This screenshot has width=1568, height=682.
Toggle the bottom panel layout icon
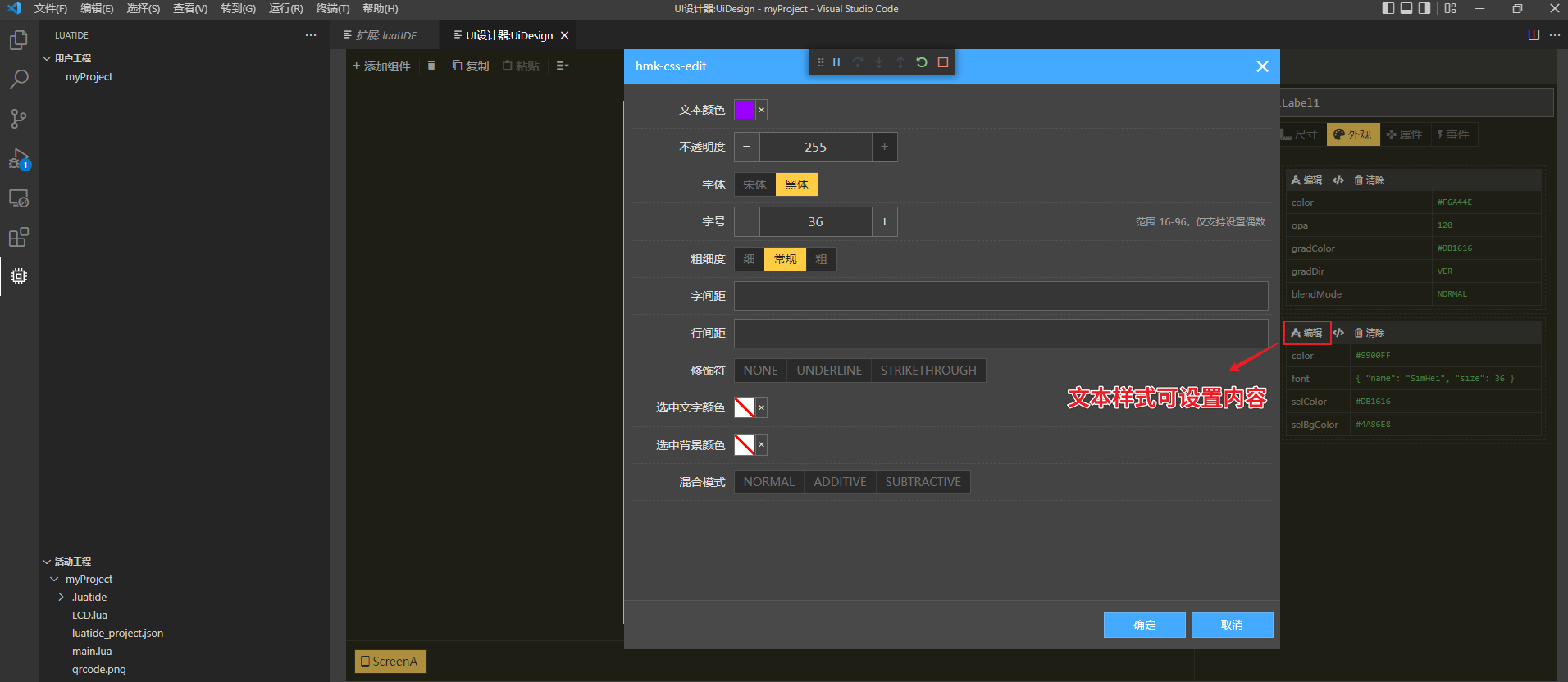tap(1406, 8)
